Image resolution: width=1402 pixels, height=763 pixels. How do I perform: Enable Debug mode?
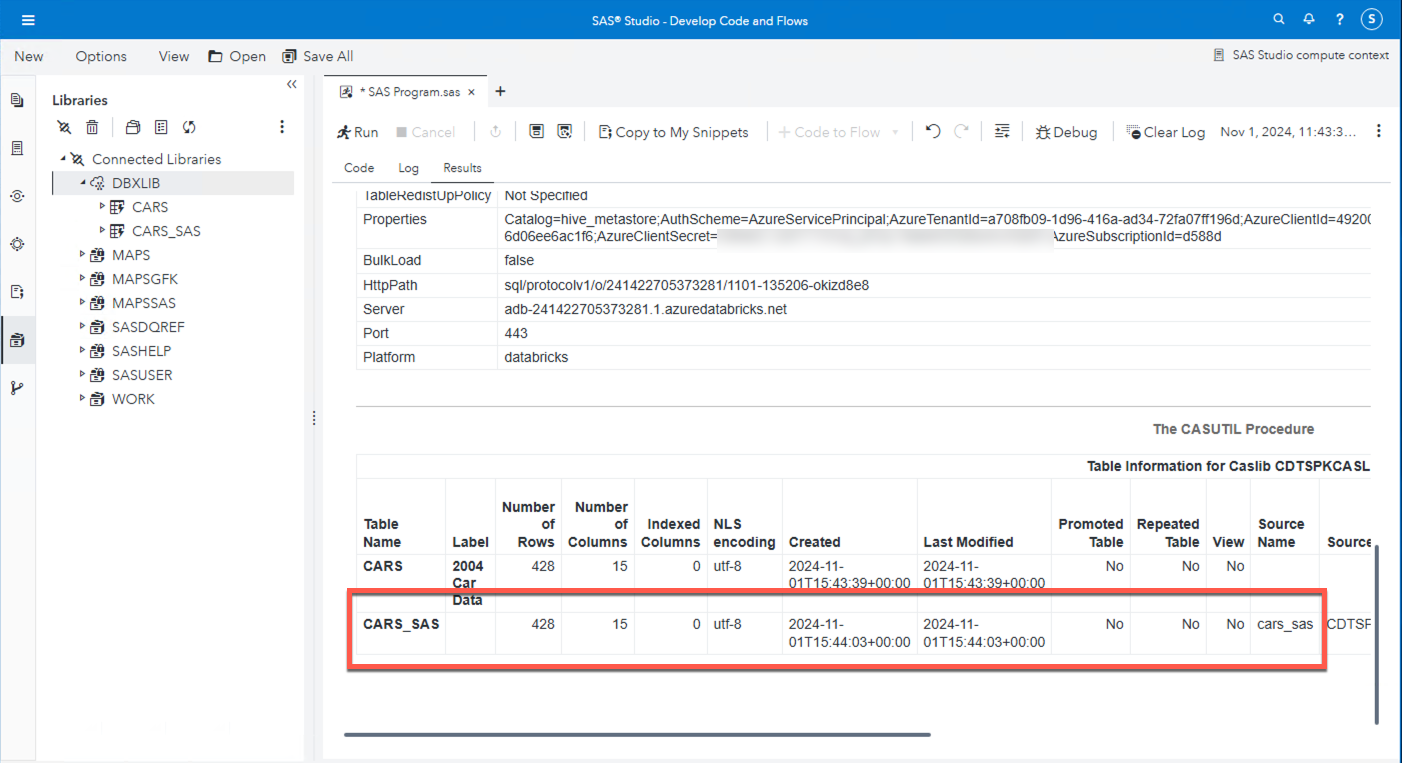pyautogui.click(x=1065, y=131)
